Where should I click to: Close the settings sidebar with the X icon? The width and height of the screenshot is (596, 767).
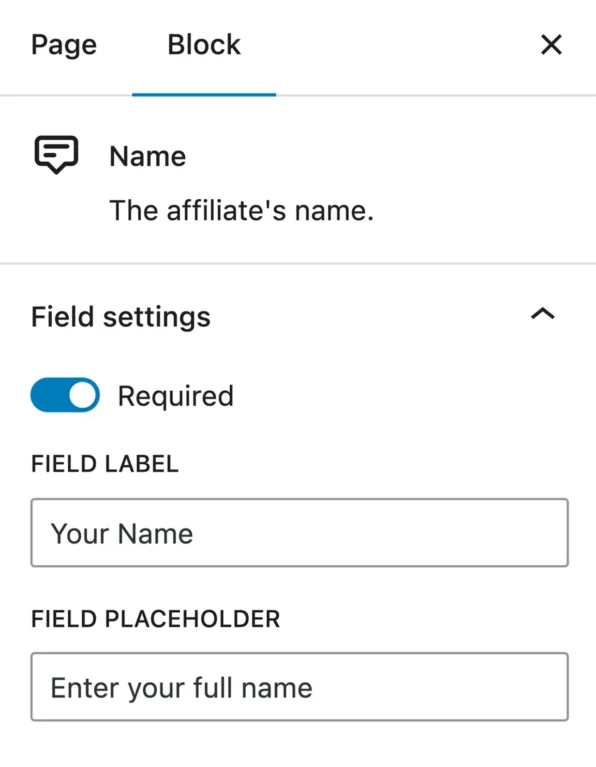pos(551,45)
